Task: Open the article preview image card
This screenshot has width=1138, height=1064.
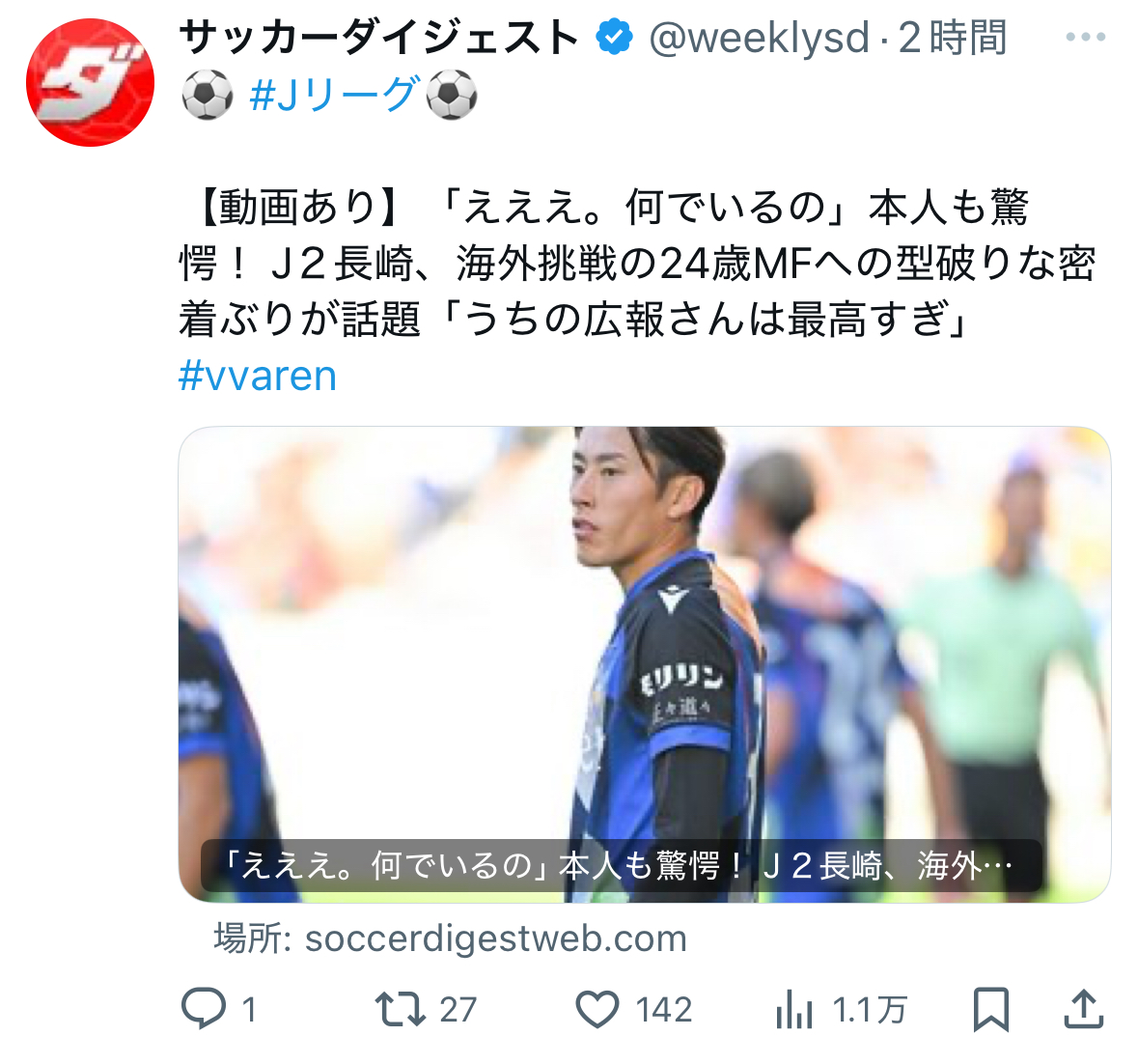Action: pos(645,664)
